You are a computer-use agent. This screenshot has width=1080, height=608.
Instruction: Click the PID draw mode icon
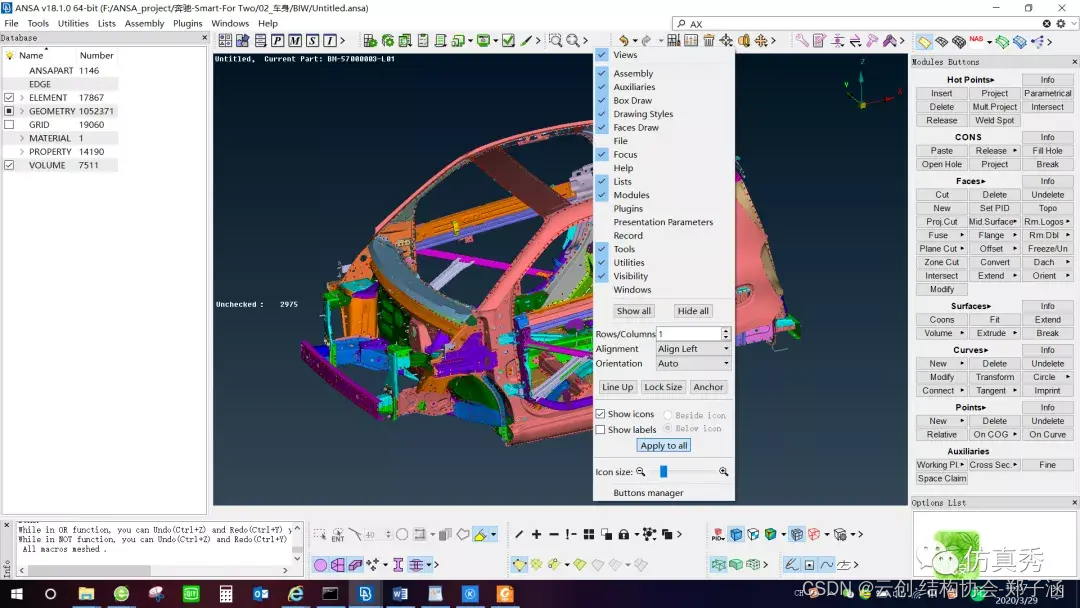[718, 534]
